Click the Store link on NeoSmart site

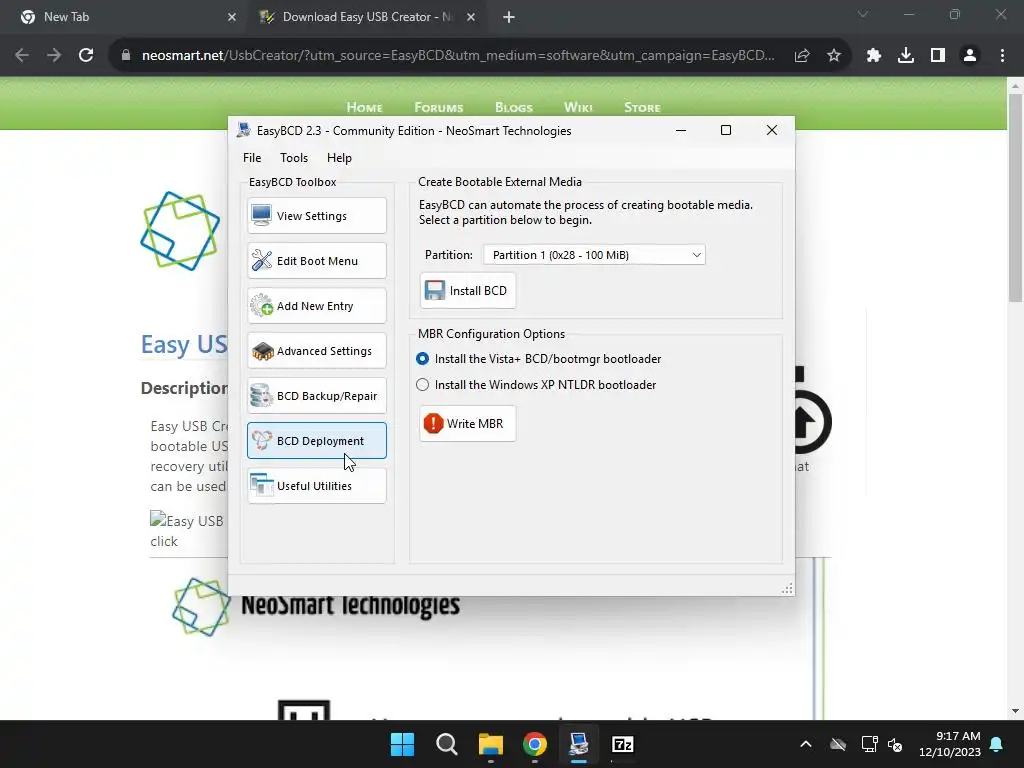(642, 108)
